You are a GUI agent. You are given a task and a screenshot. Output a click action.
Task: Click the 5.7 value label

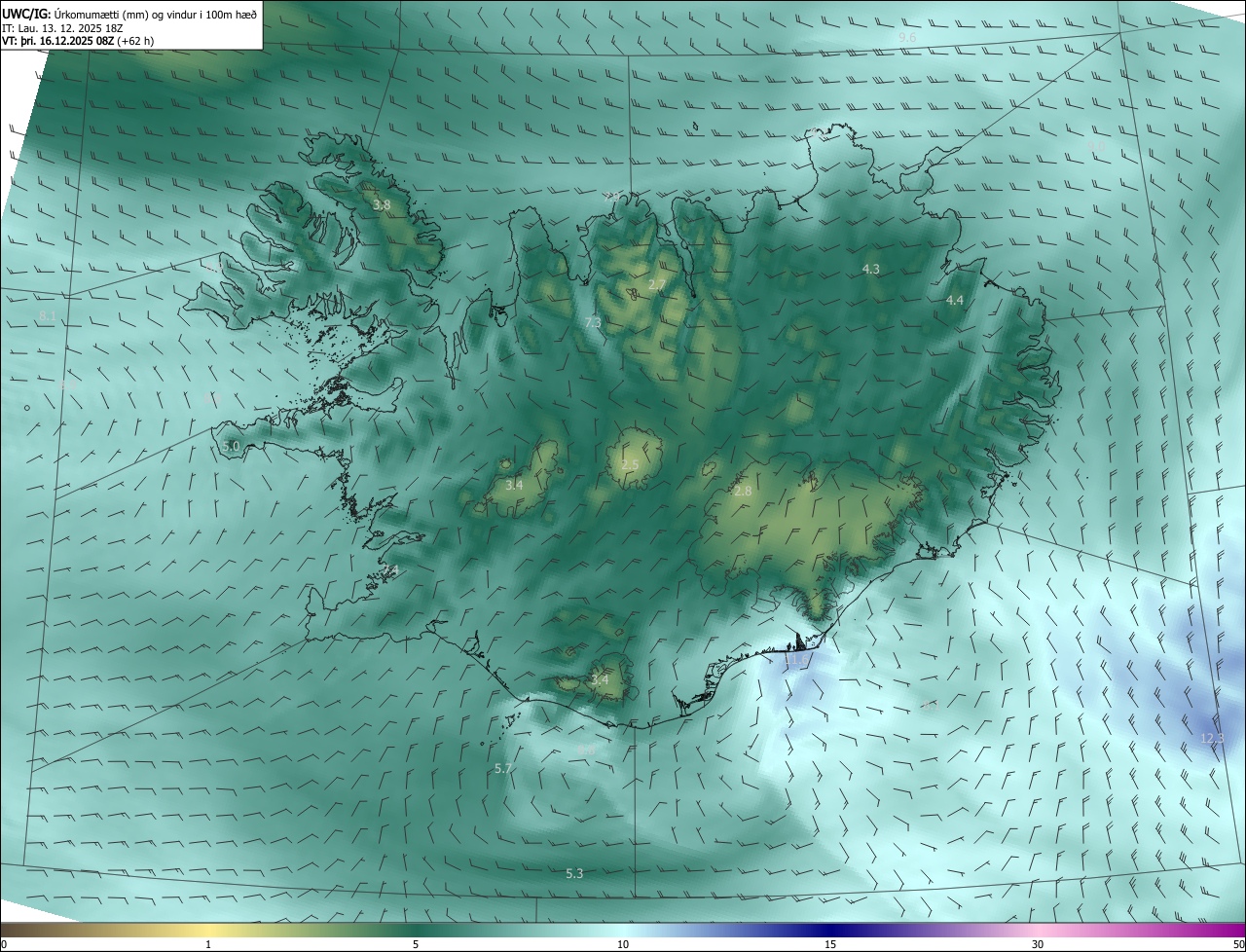[503, 769]
